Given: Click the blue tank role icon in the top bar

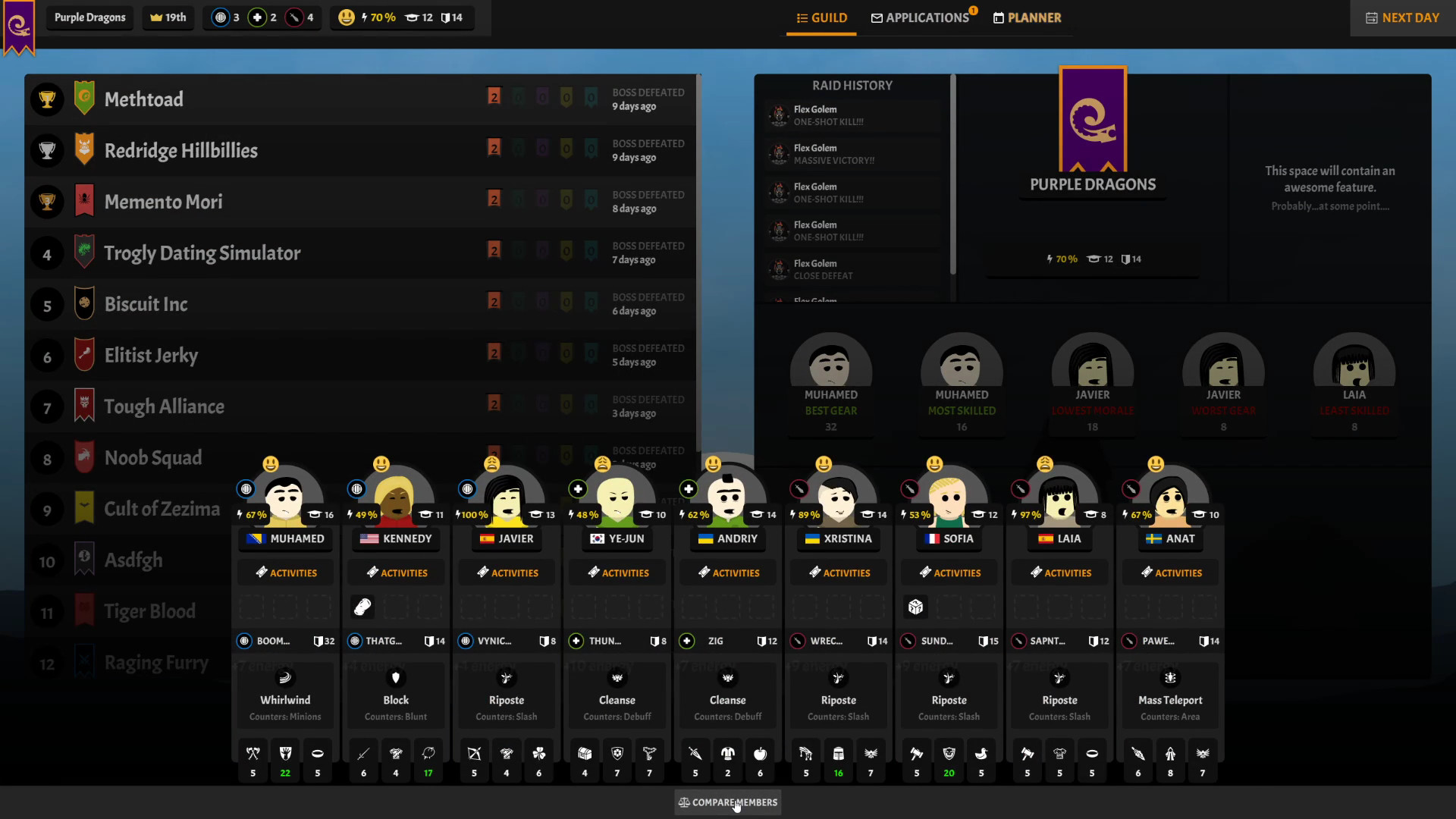Looking at the screenshot, I should (220, 17).
